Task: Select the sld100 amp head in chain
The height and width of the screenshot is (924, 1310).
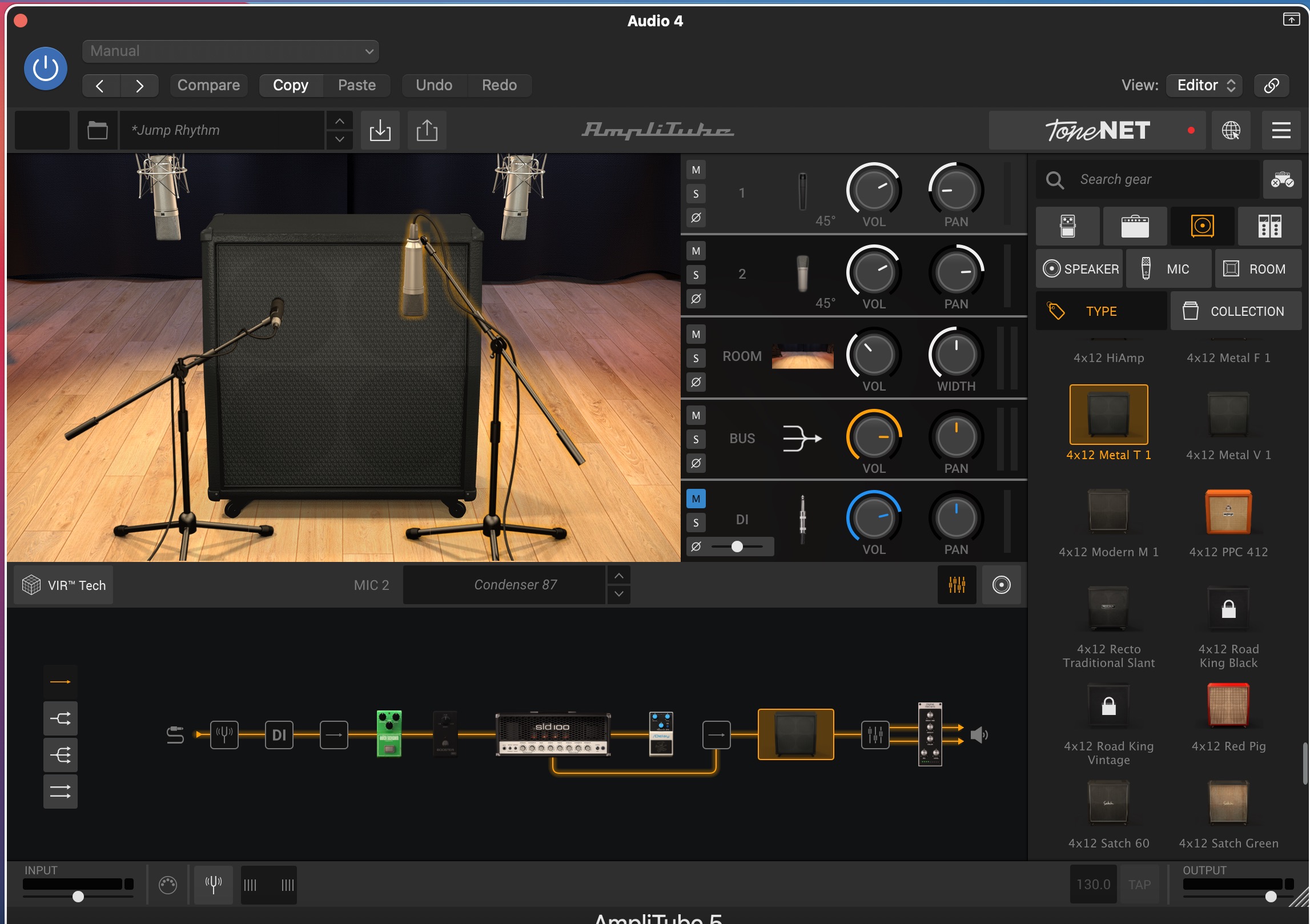Action: pos(553,734)
